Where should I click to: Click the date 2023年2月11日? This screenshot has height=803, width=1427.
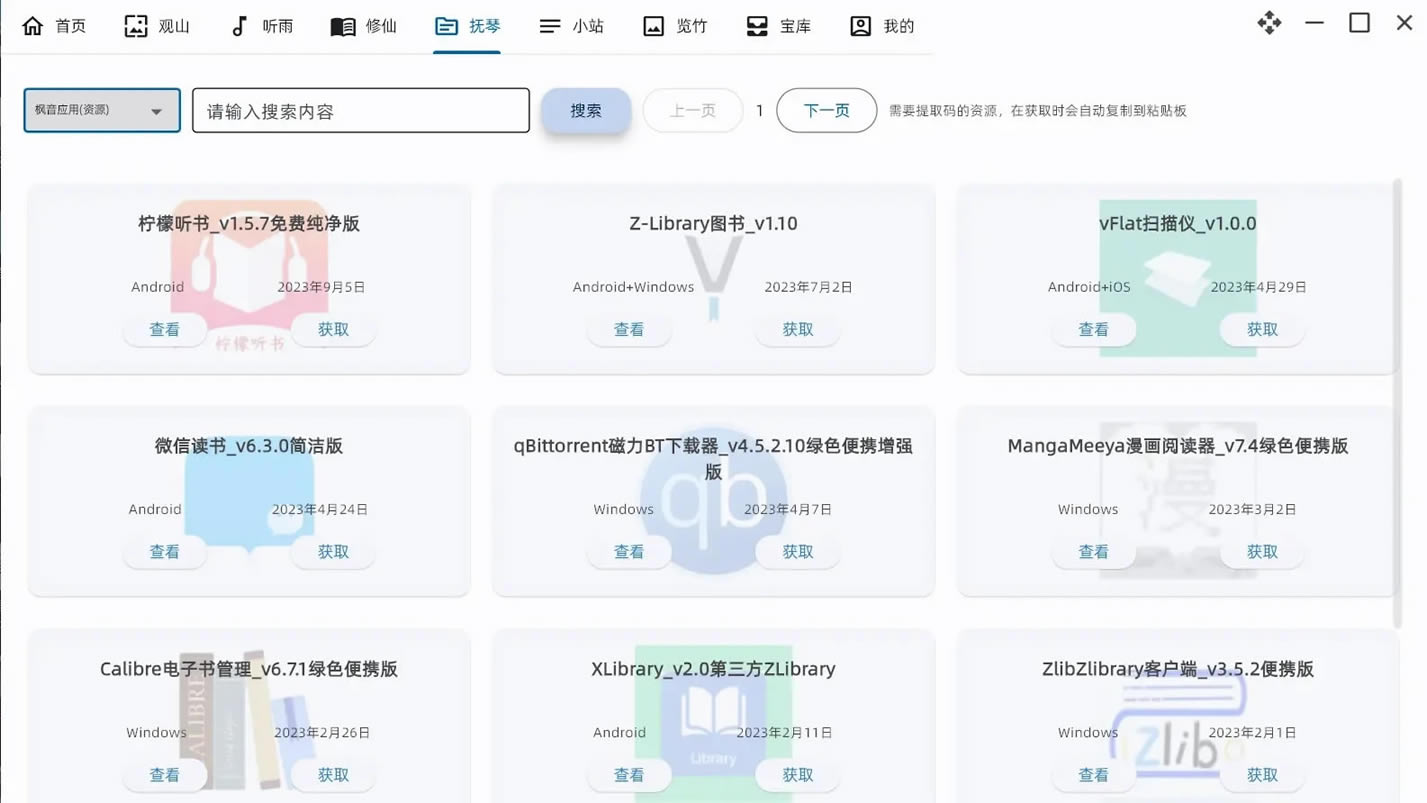coord(785,732)
